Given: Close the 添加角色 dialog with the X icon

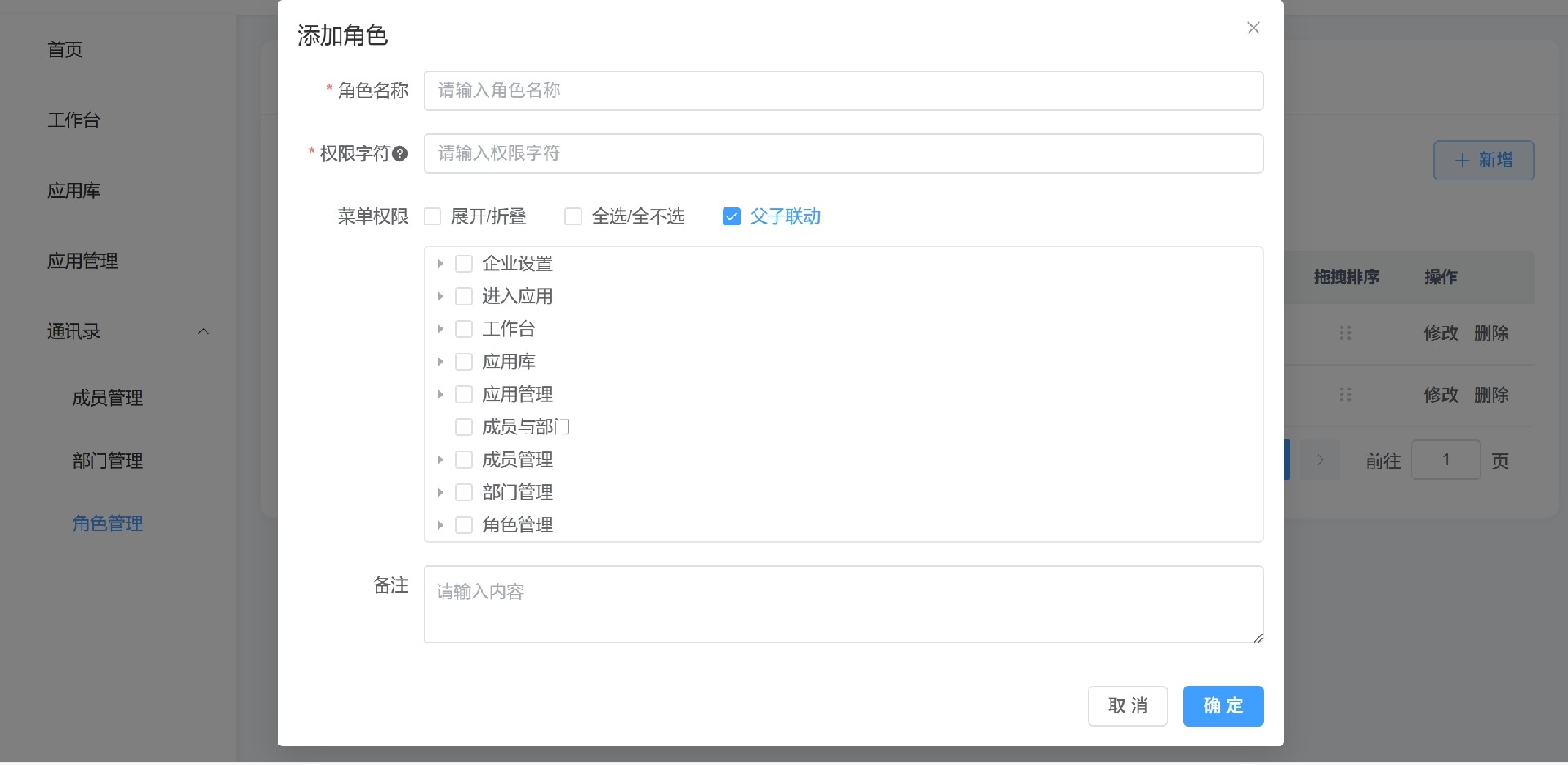Looking at the screenshot, I should [1253, 28].
